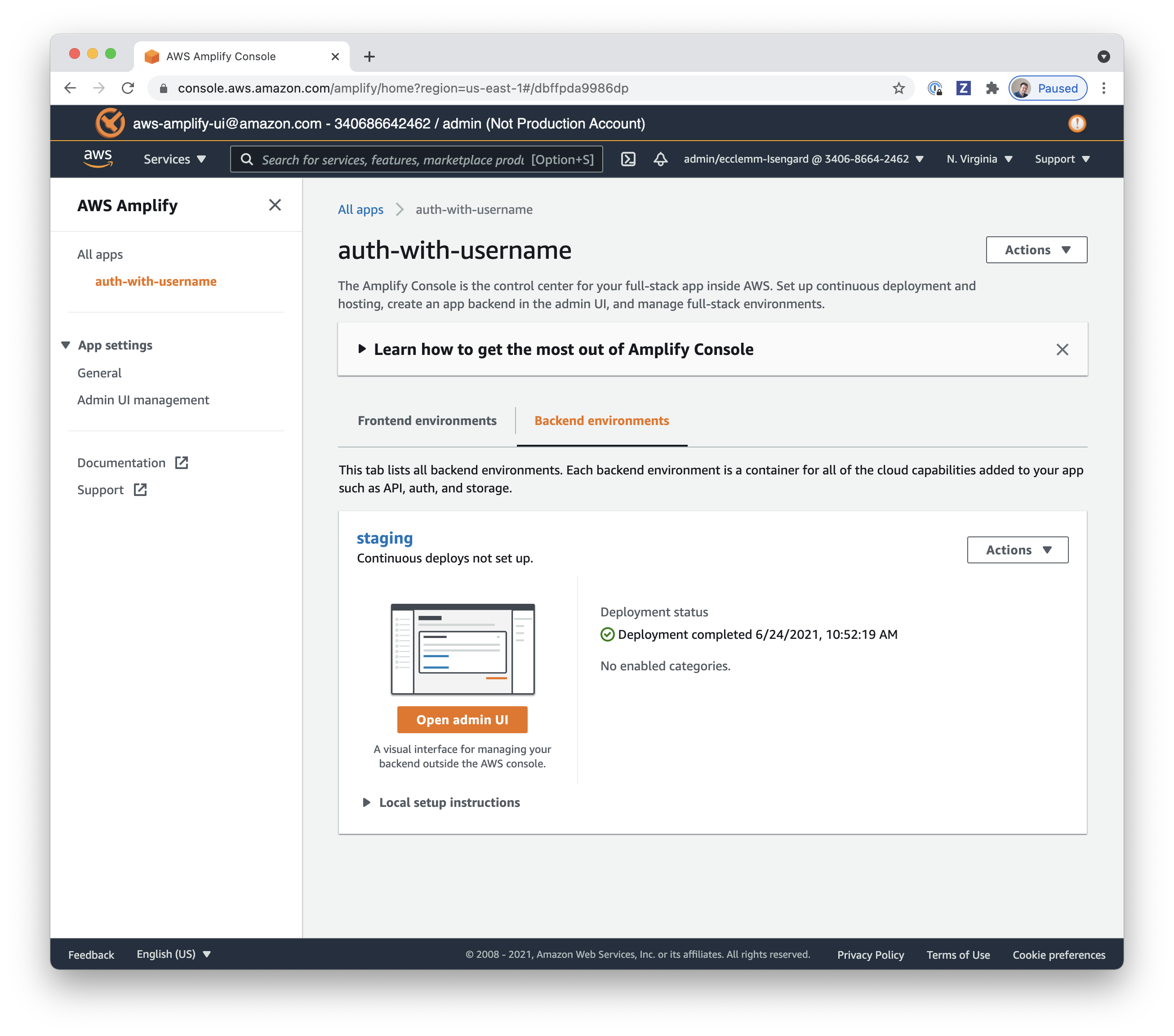Open the notifications bell icon

pos(661,159)
